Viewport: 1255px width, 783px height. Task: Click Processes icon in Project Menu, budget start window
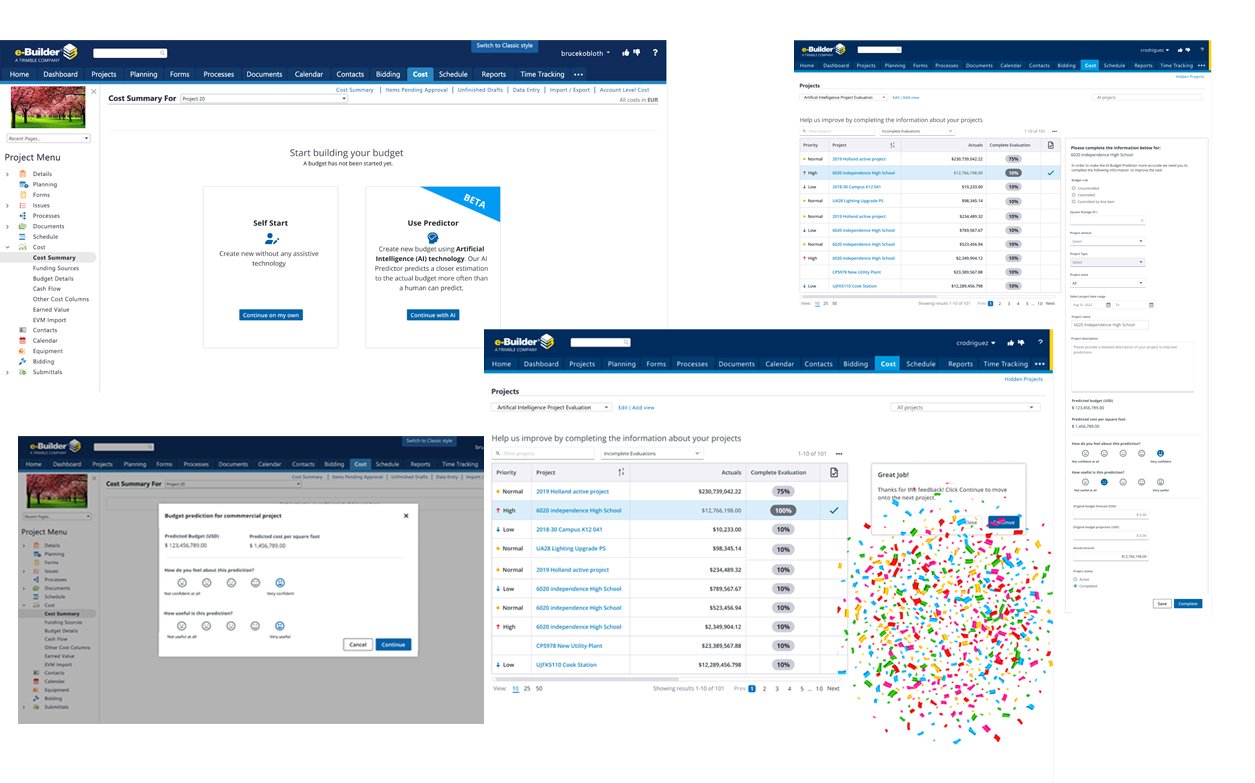point(23,216)
